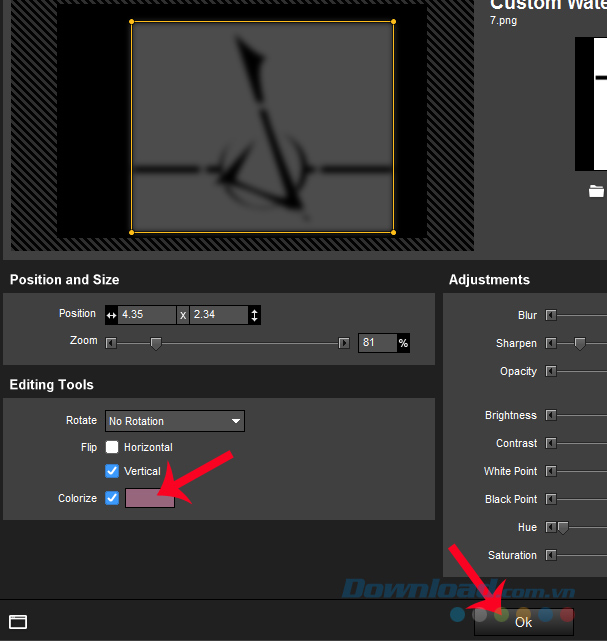The width and height of the screenshot is (607, 641).
Task: Click the Hue slider decrease arrow
Action: tap(551, 527)
